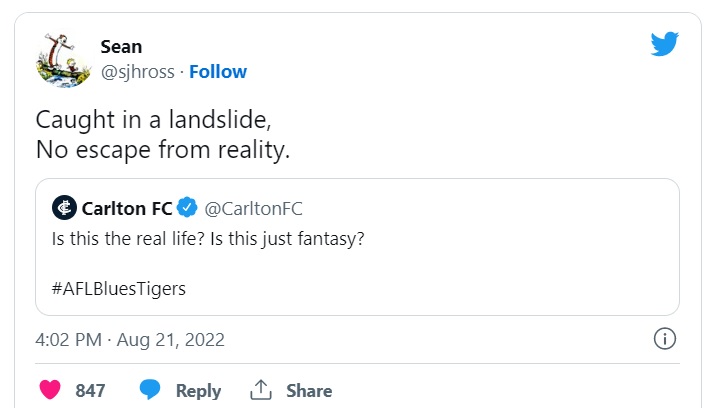Screen dimensions: 707x408
Task: Follow the @sjhross account
Action: (218, 72)
